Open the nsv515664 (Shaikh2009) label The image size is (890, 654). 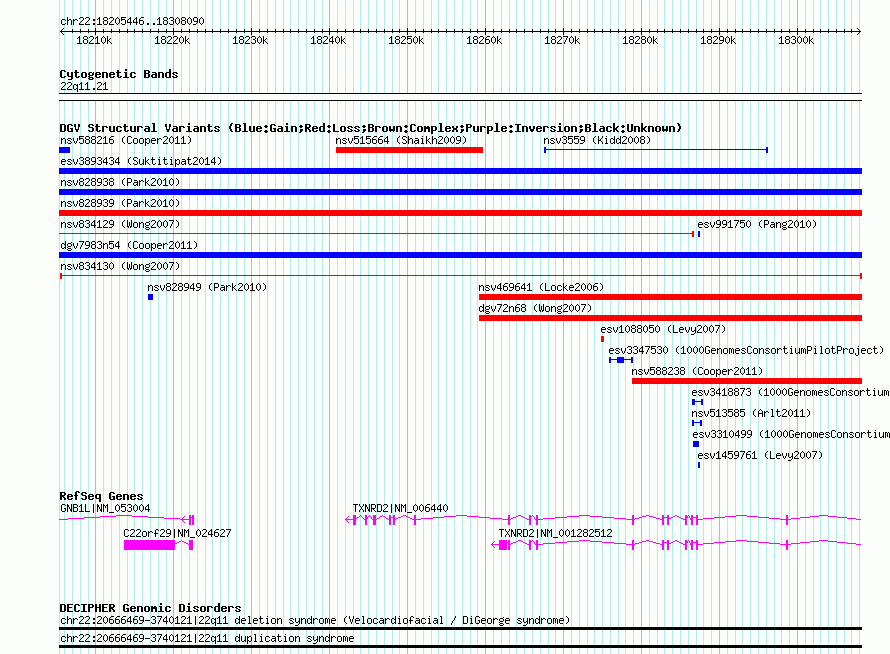[401, 140]
